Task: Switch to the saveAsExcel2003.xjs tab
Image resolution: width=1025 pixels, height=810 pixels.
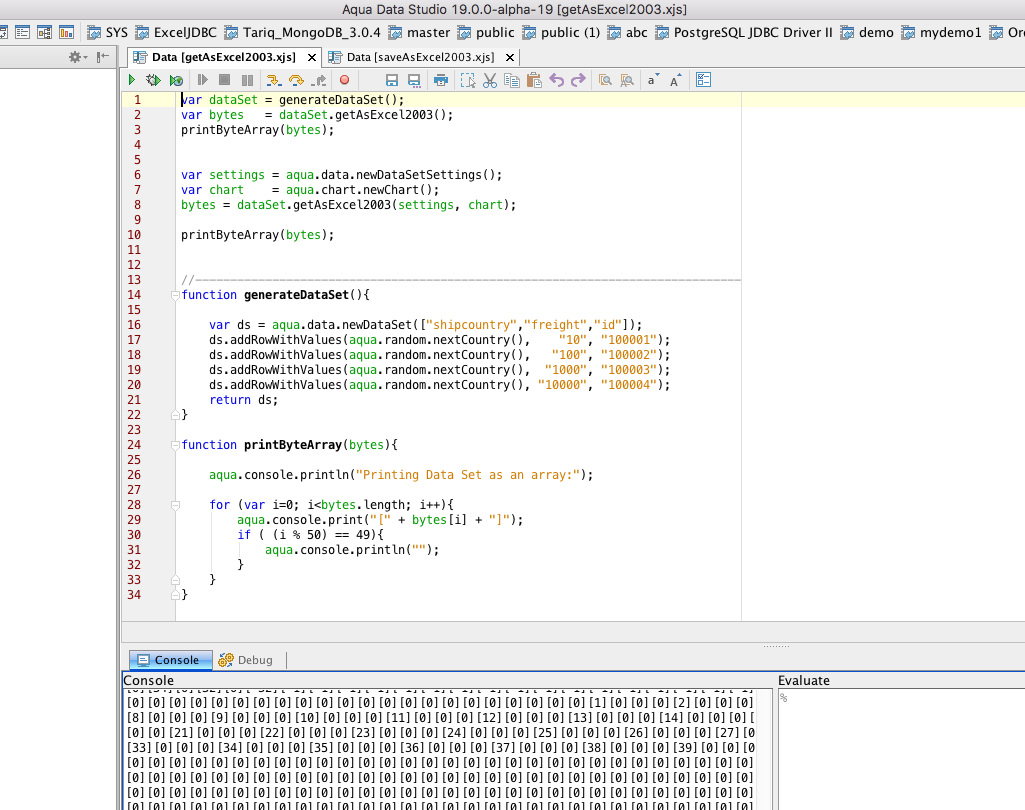Action: (x=420, y=58)
